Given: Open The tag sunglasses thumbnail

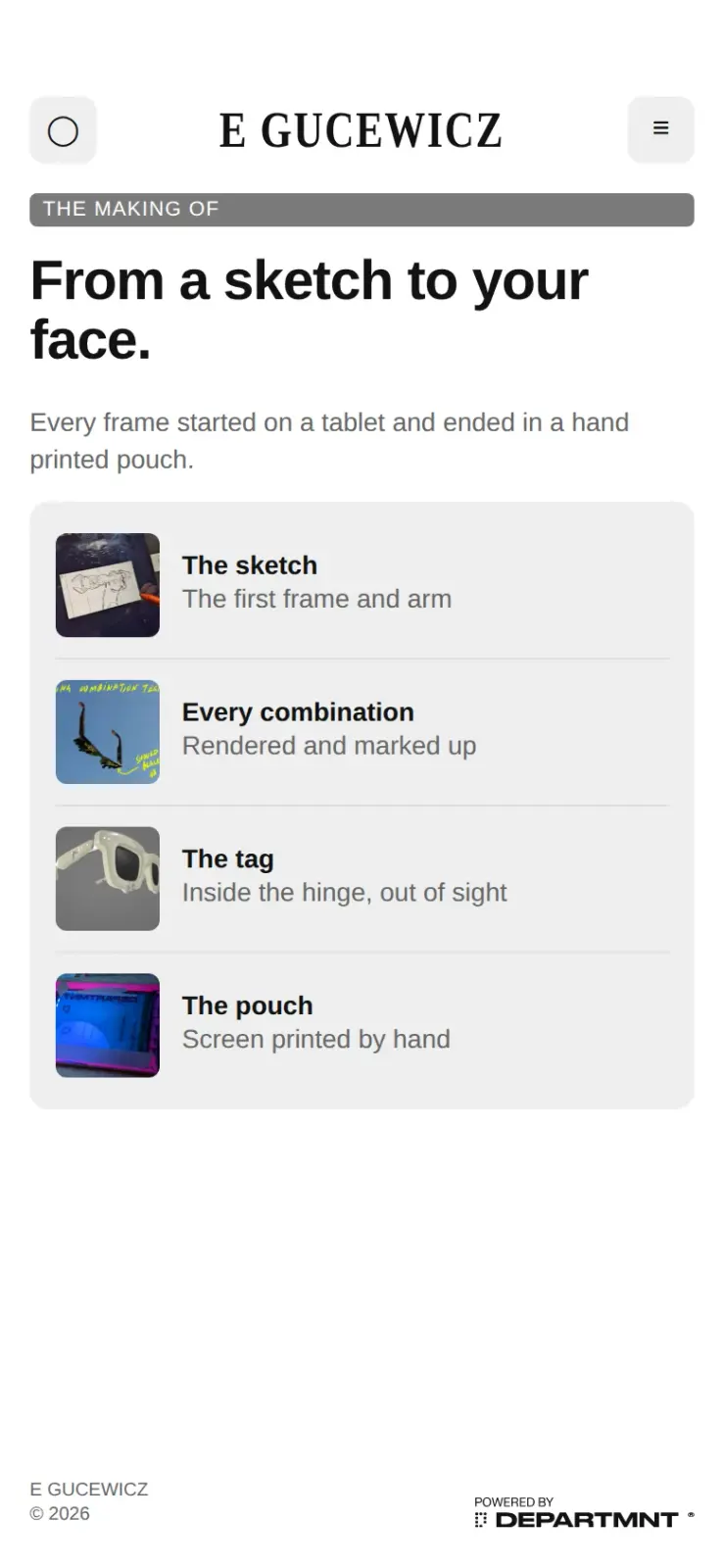Looking at the screenshot, I should (x=108, y=879).
